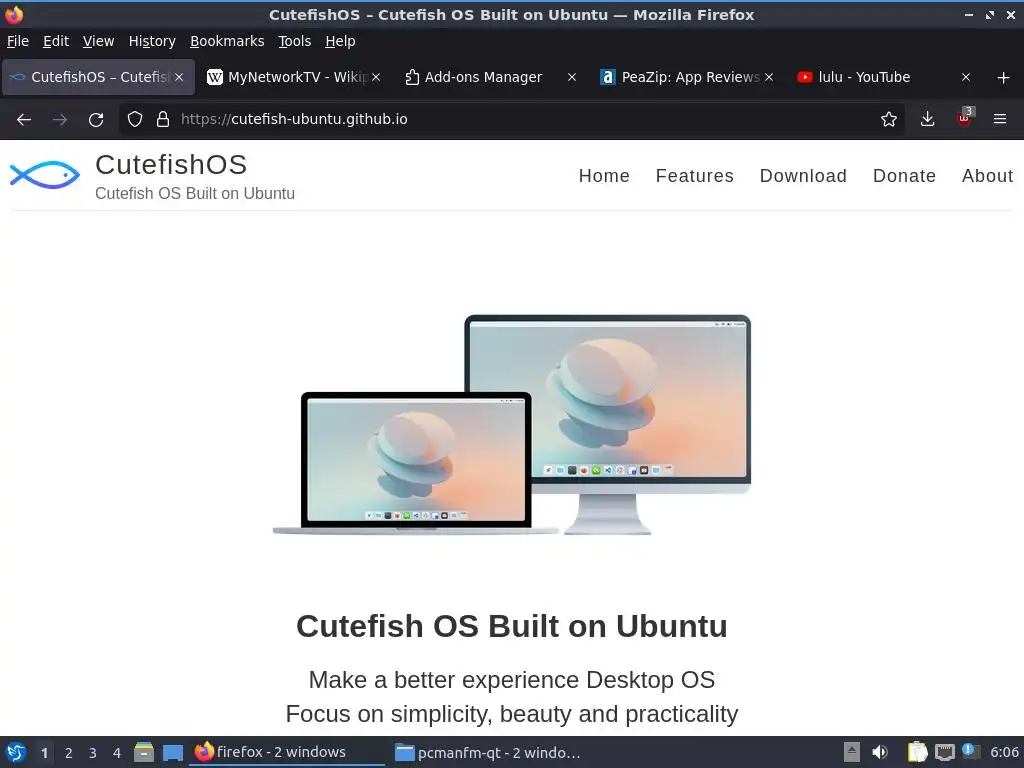Switch to workspace 2 in the pager
Image resolution: width=1024 pixels, height=768 pixels.
[x=69, y=753]
